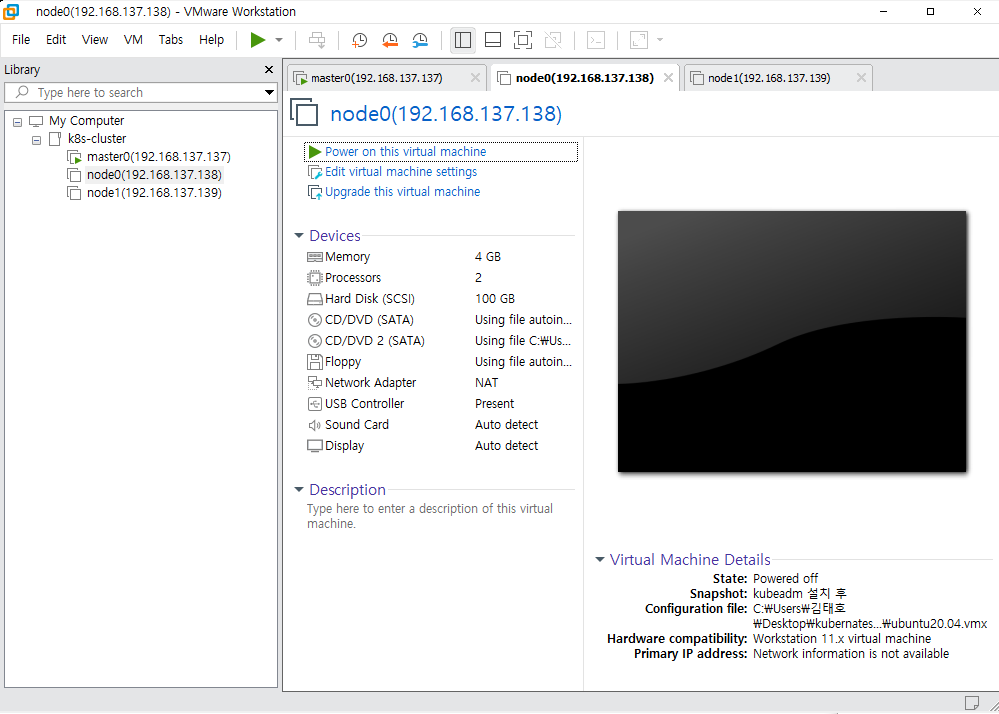999x714 pixels.
Task: Click the console view toolbar icon
Action: click(x=596, y=40)
